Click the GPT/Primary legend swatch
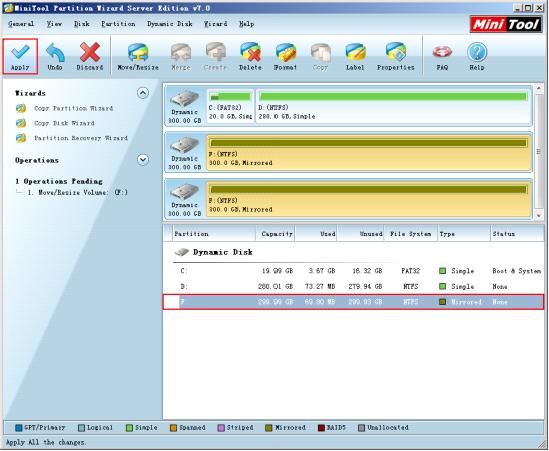The height and width of the screenshot is (451, 549). pyautogui.click(x=19, y=428)
